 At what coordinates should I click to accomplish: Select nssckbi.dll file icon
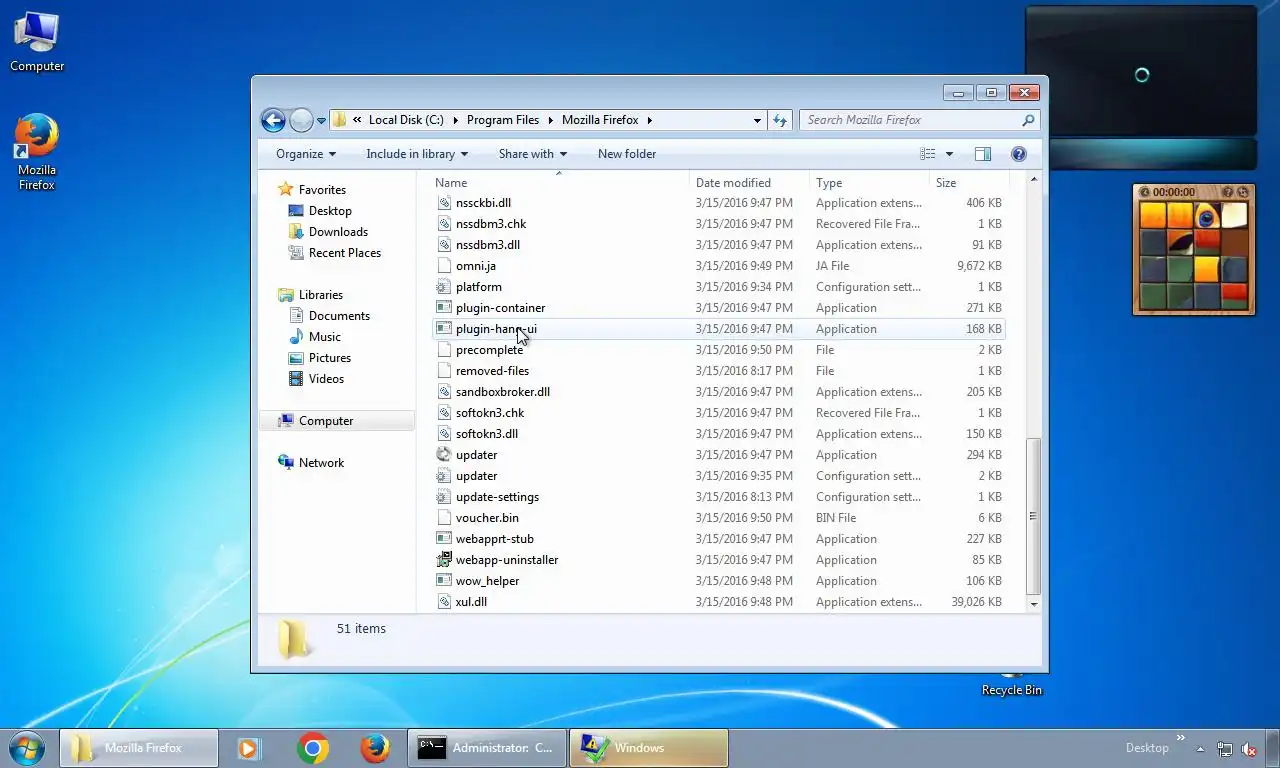coord(444,203)
